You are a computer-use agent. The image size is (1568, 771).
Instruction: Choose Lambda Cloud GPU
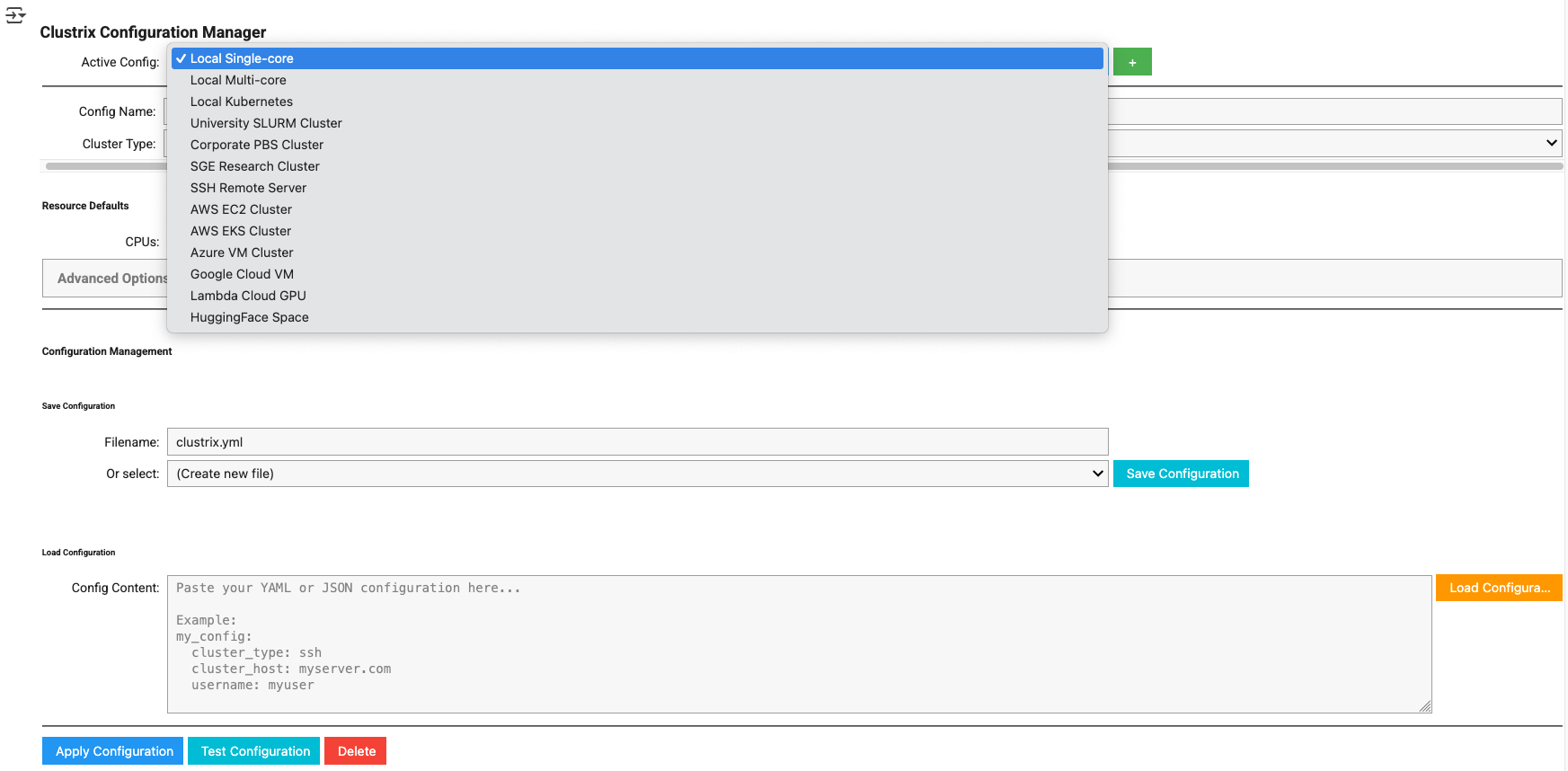click(x=637, y=296)
